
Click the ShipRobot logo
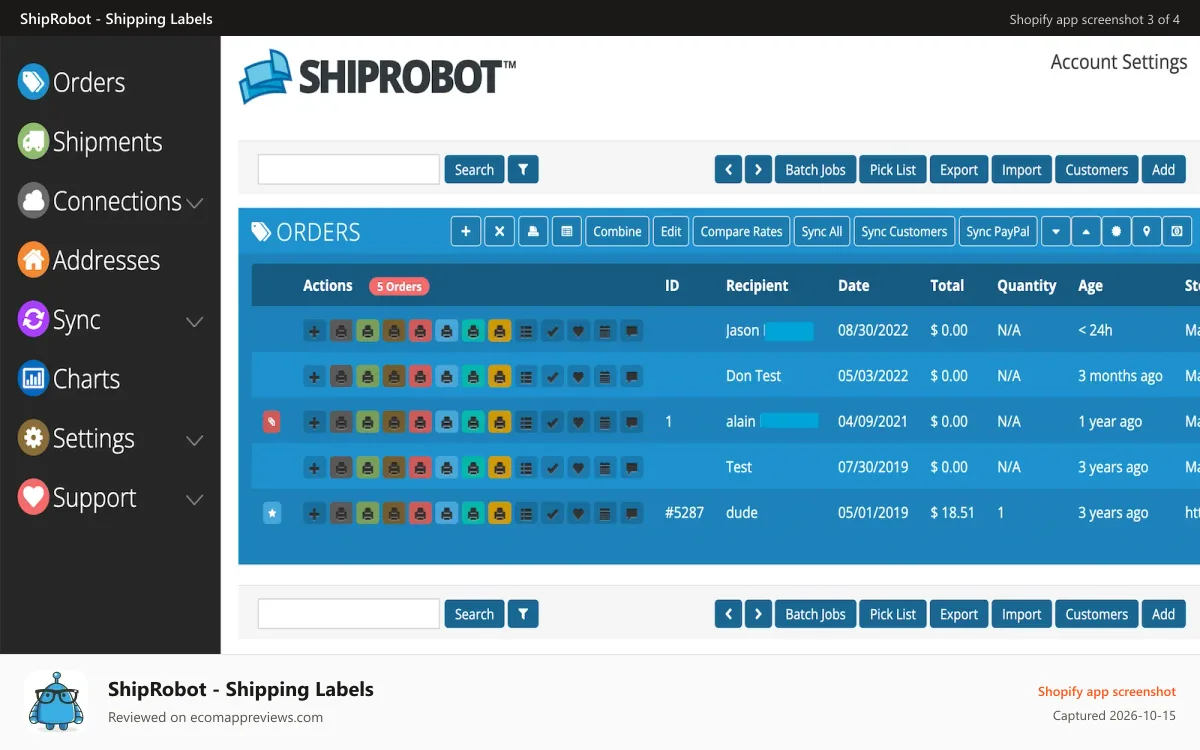(377, 77)
